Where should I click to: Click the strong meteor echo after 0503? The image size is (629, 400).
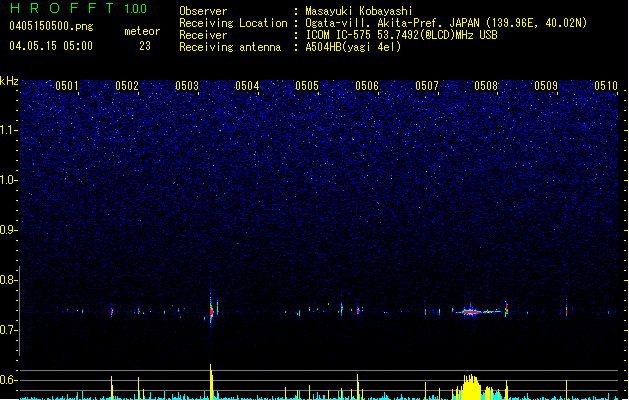pyautogui.click(x=211, y=311)
